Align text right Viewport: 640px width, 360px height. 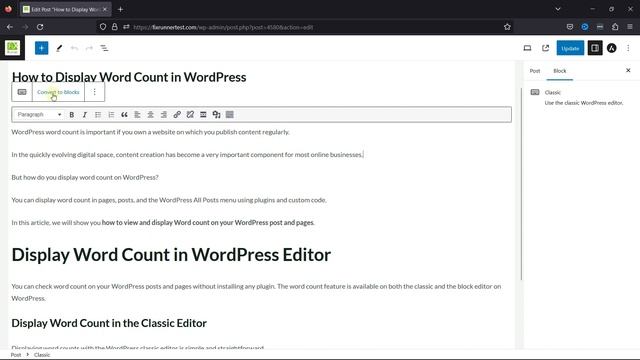coord(164,115)
